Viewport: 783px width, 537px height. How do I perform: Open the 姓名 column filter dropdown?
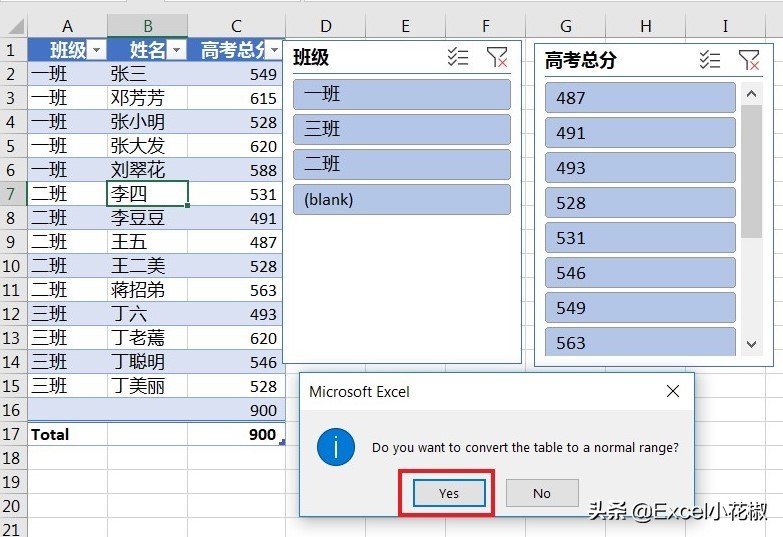177,50
